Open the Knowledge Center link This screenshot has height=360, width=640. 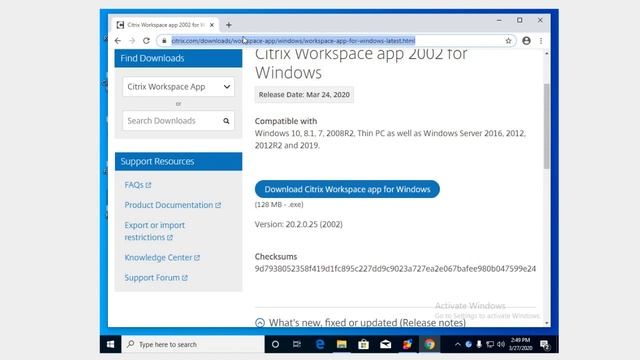[162, 258]
